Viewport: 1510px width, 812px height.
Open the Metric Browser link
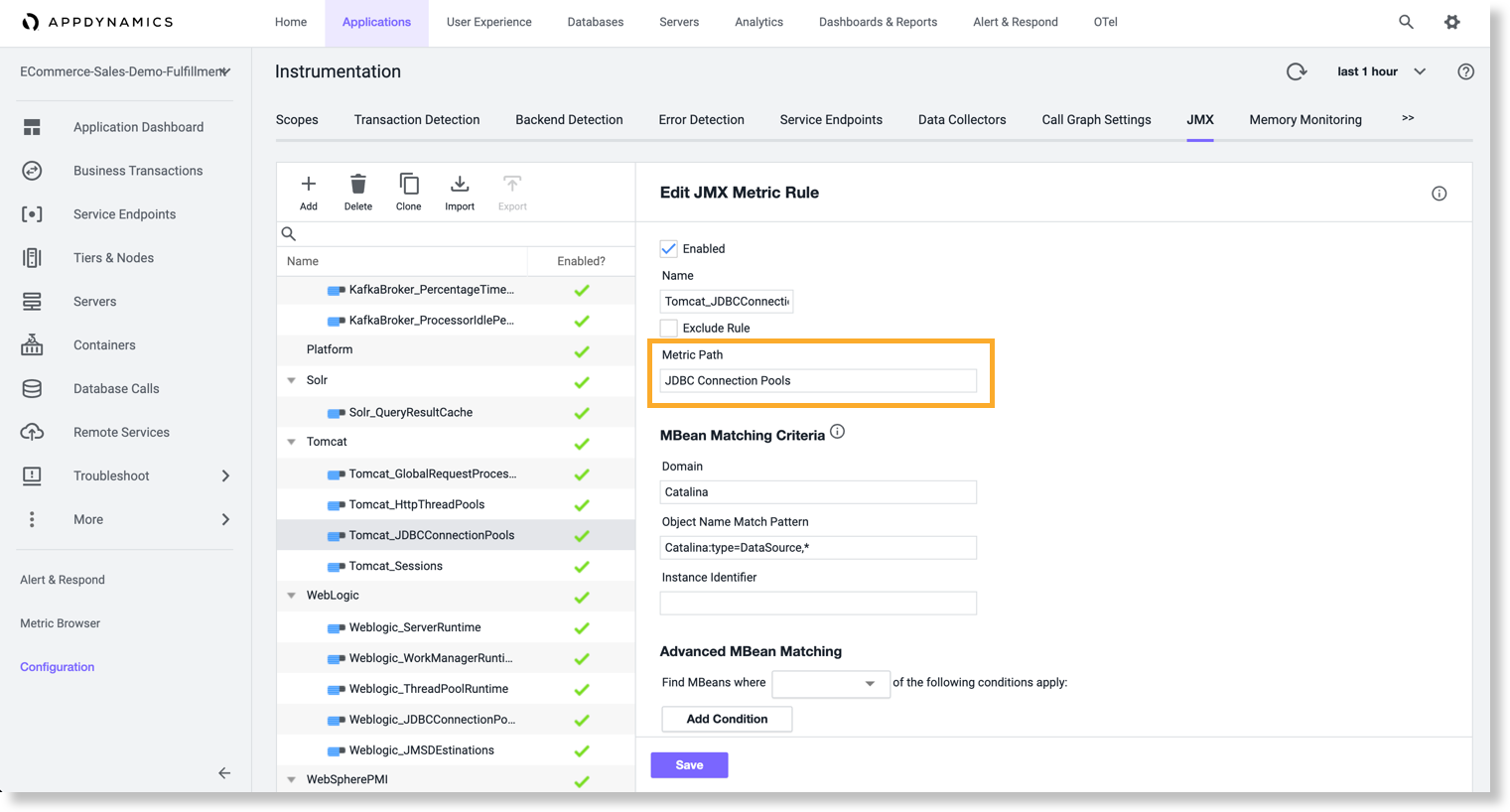point(61,623)
